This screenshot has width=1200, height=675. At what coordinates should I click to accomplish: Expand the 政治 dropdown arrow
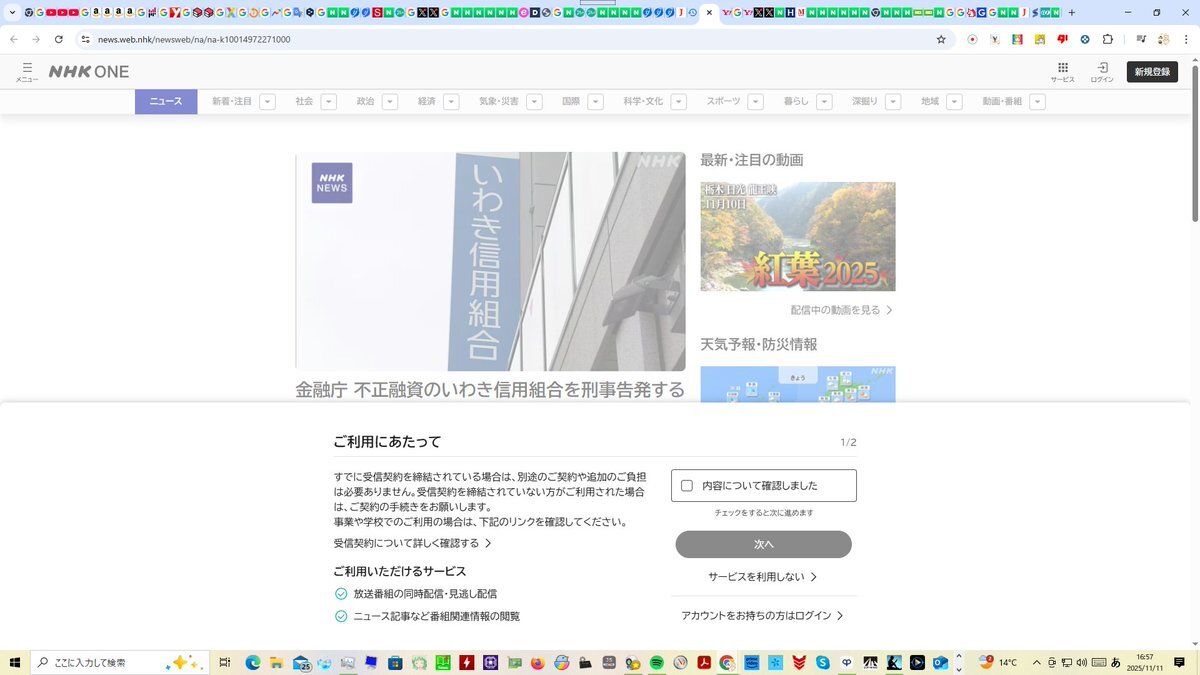coord(390,101)
